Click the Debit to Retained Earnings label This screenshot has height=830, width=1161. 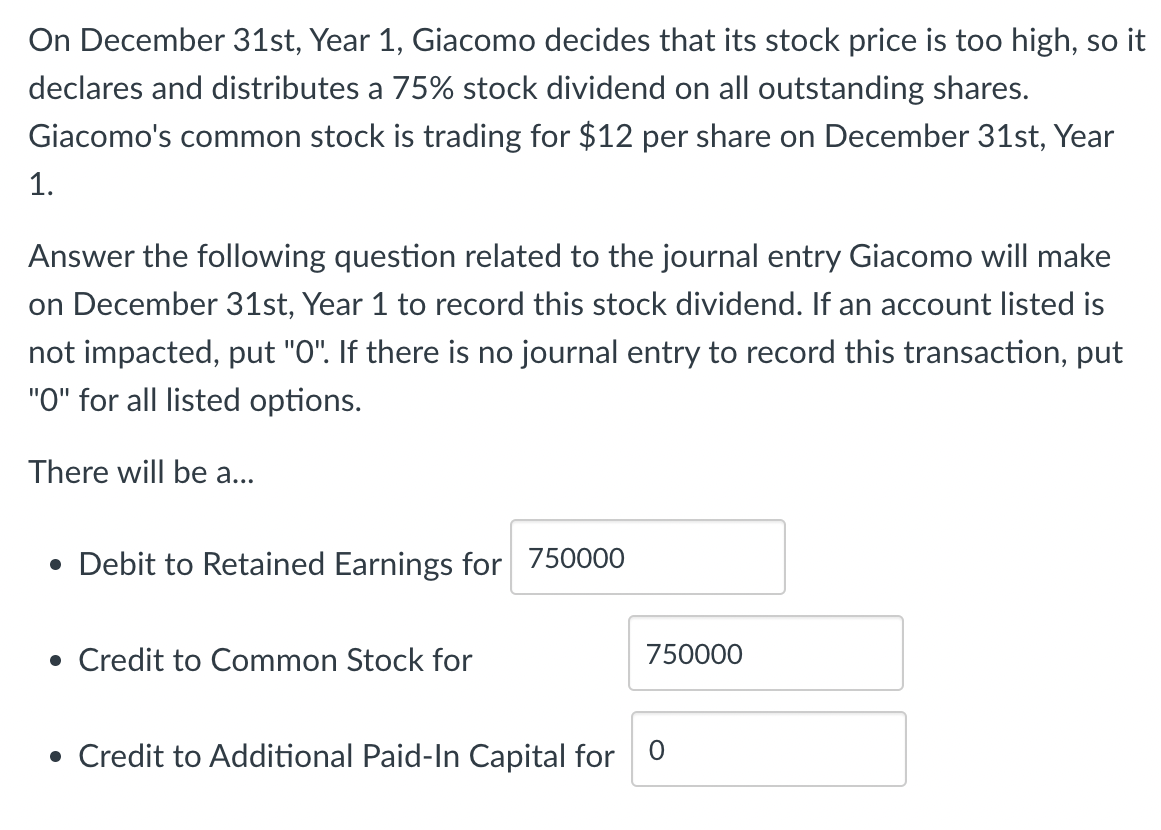point(289,563)
